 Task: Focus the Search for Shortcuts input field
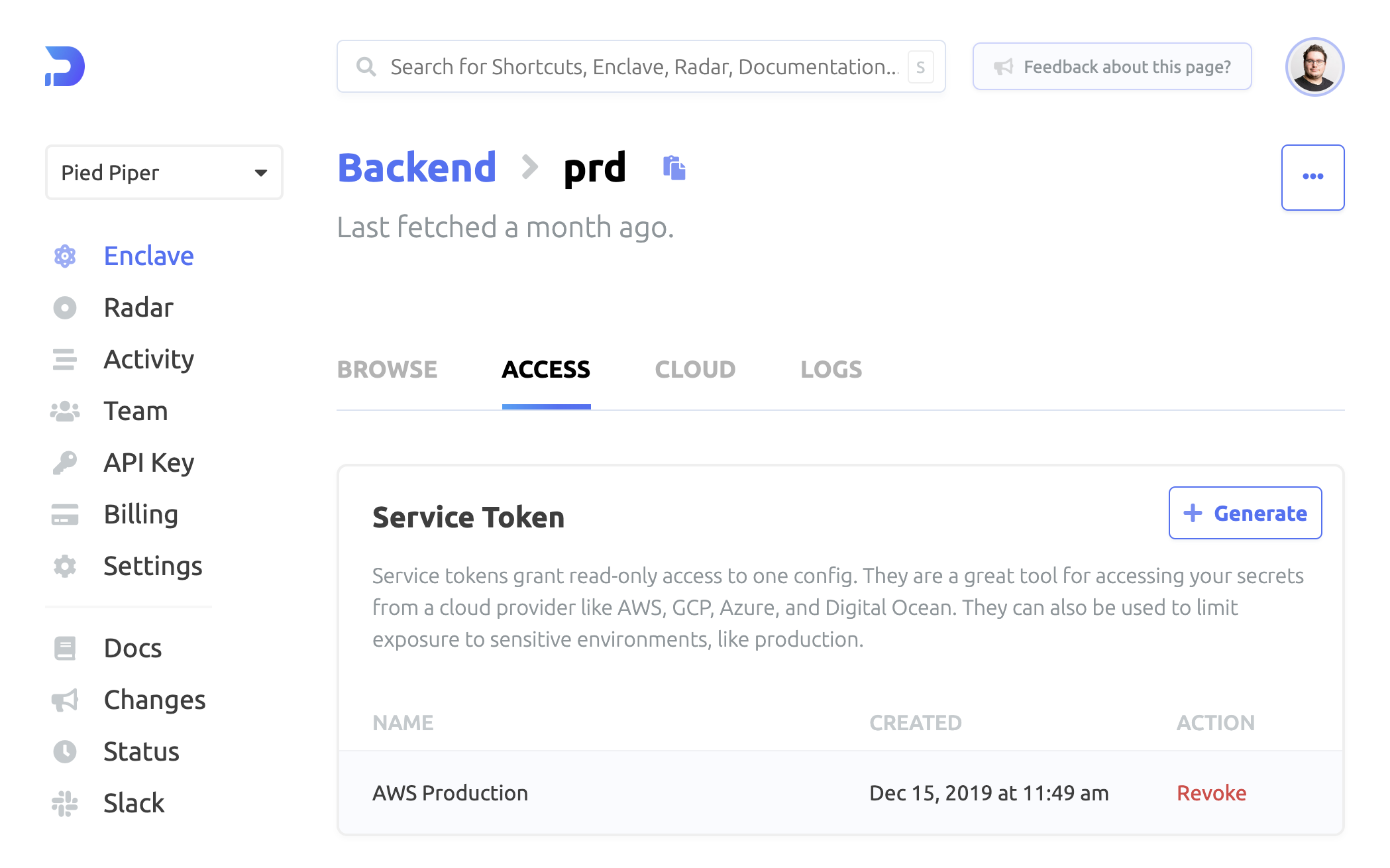tap(641, 67)
